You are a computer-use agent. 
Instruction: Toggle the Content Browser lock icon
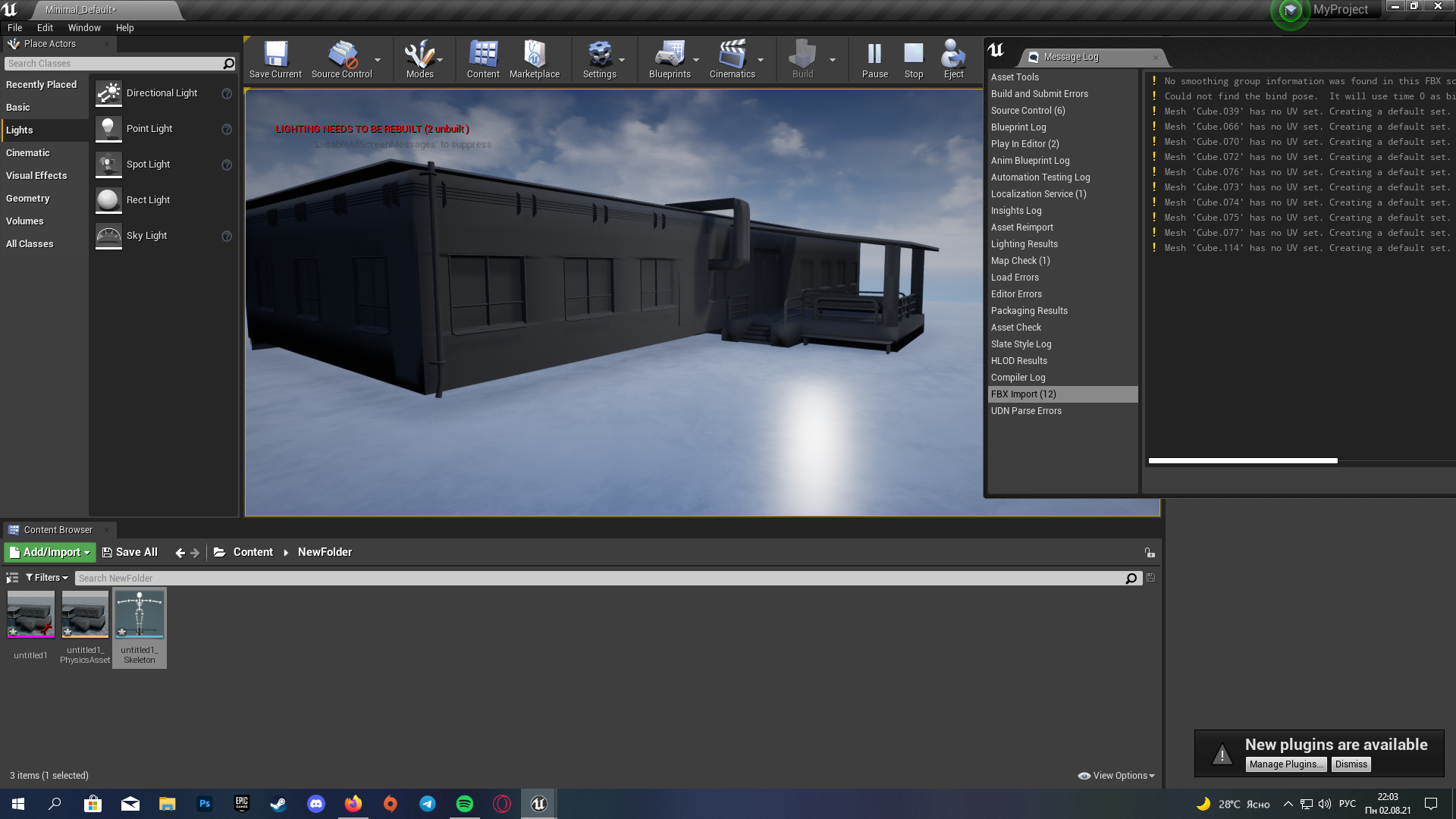point(1150,553)
